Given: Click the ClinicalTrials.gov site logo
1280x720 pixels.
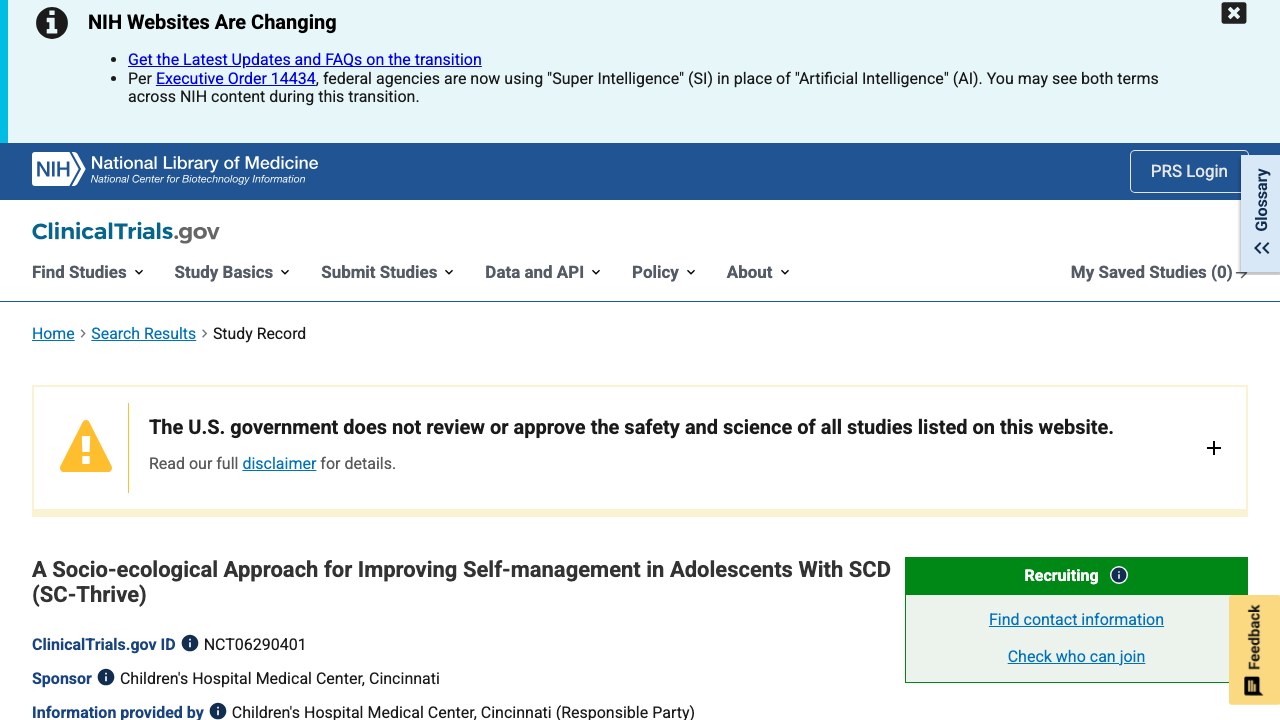Looking at the screenshot, I should tap(126, 232).
